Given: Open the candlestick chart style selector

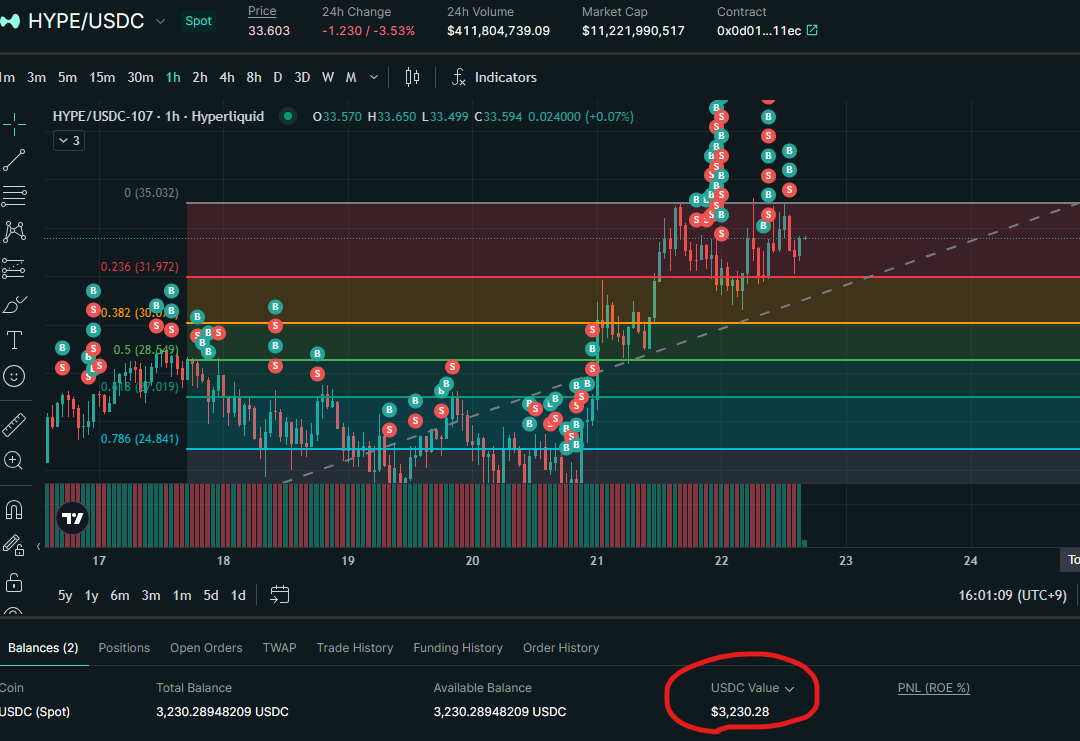Looking at the screenshot, I should click(412, 77).
